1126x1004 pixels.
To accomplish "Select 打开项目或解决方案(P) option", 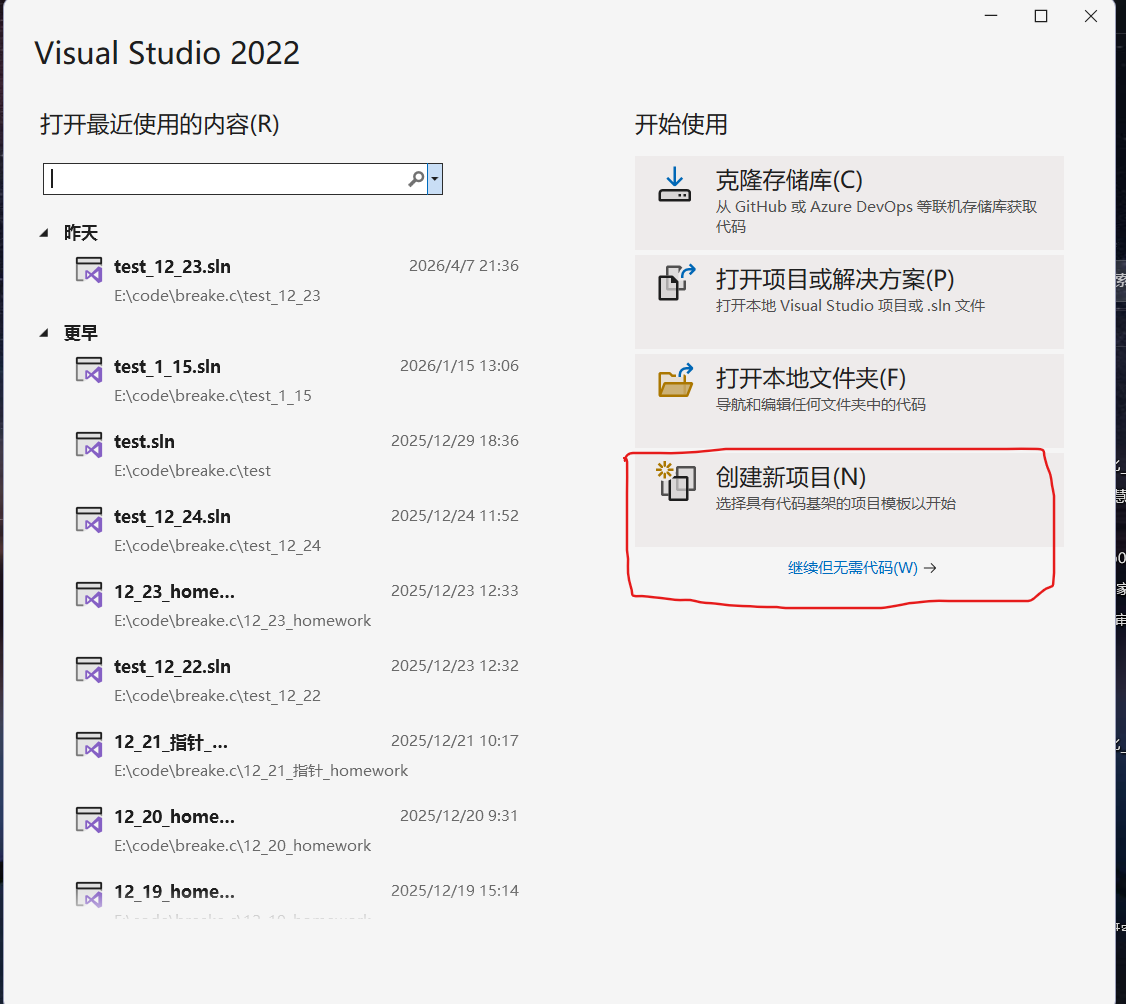I will 849,302.
